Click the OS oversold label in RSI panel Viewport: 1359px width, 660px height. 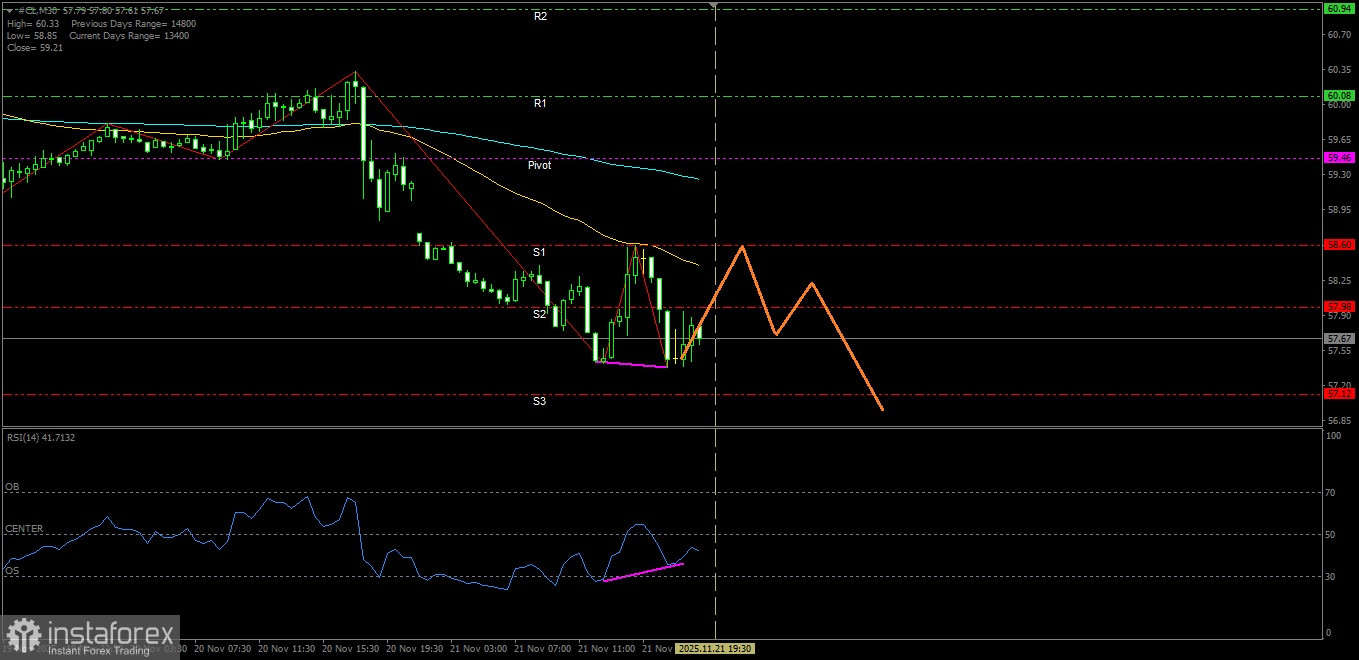(x=12, y=570)
